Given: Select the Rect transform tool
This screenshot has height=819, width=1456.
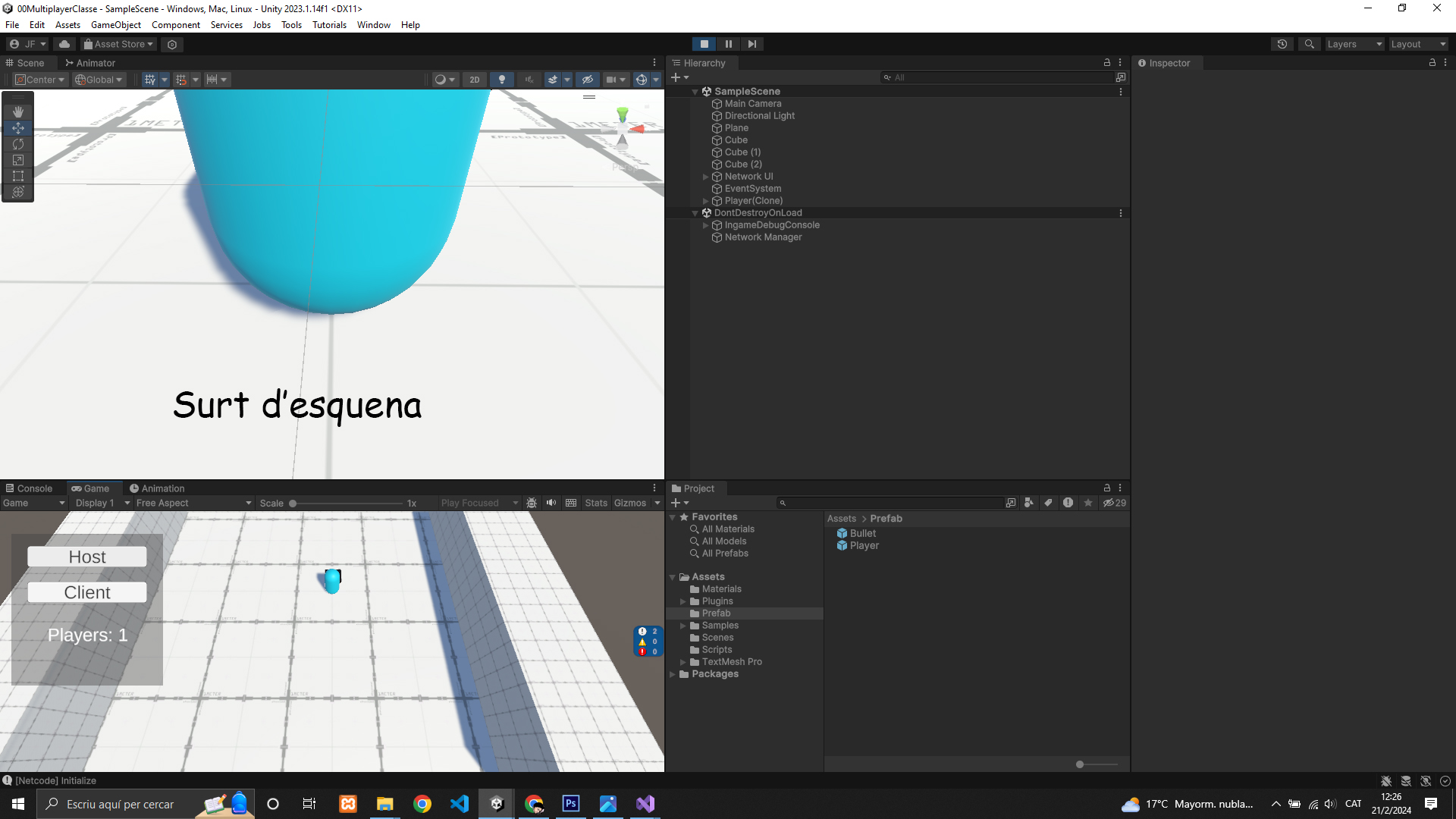Looking at the screenshot, I should (18, 176).
